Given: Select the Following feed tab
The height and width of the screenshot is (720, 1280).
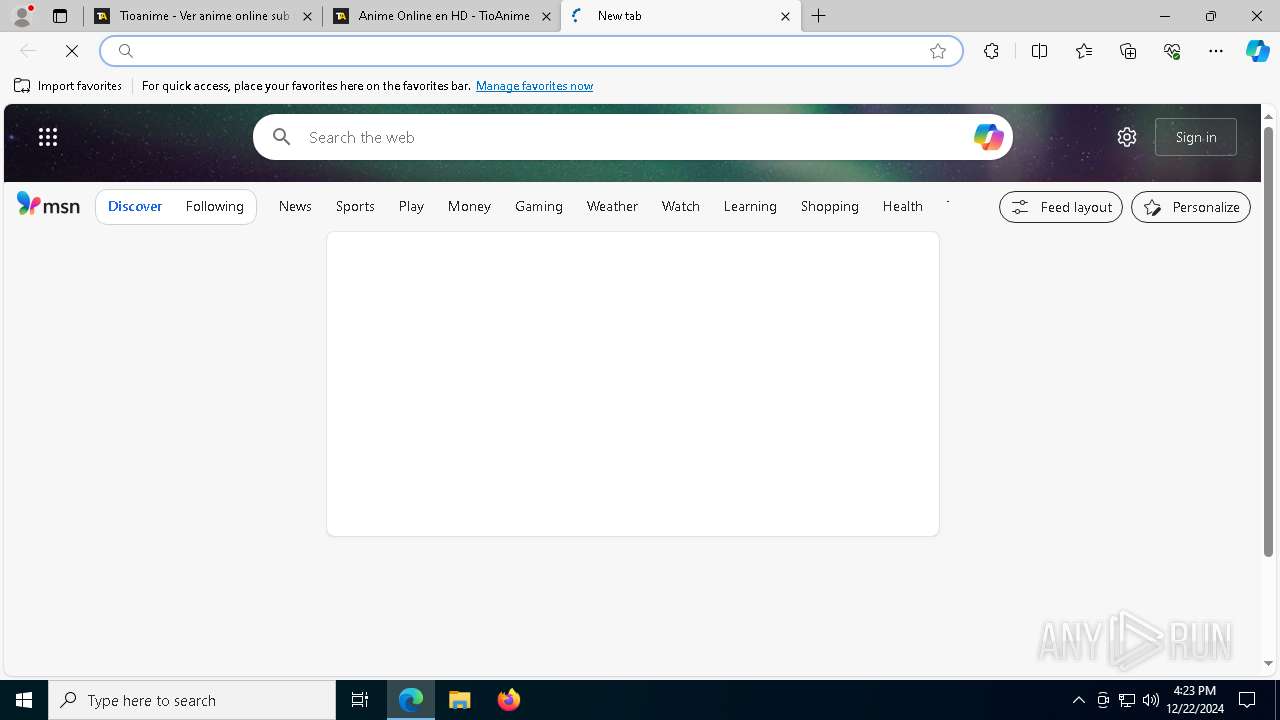Looking at the screenshot, I should 215,206.
